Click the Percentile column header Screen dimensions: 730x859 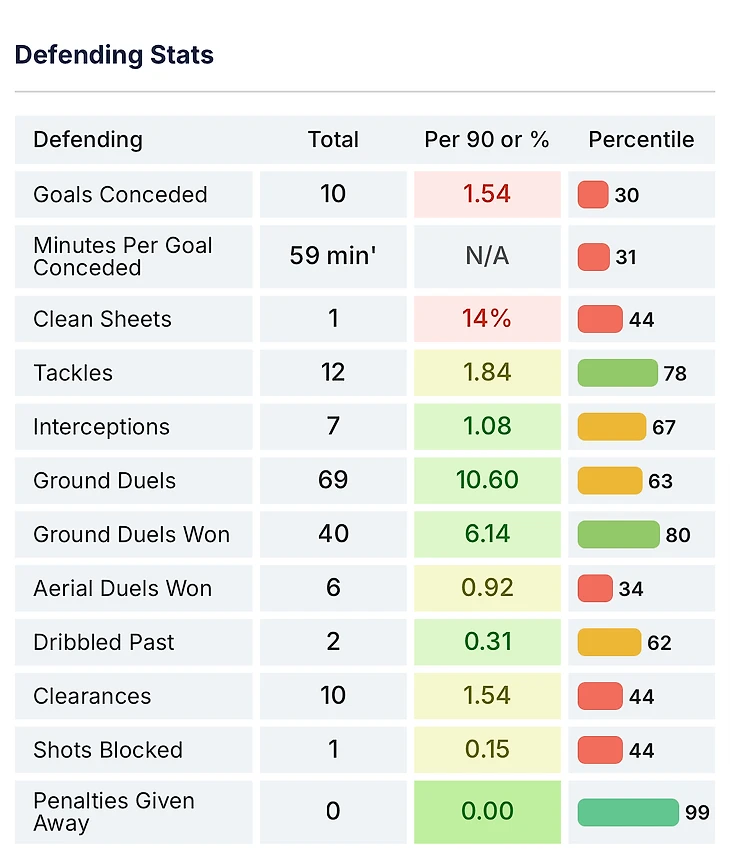pos(641,140)
